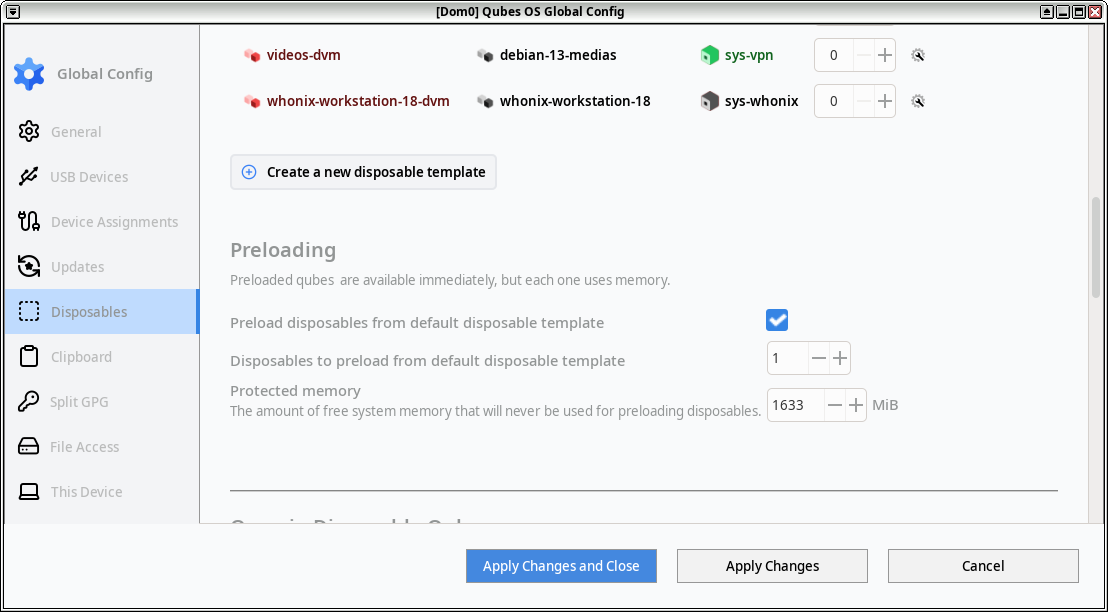
Task: Increase whonix-workstation-18-dvm preload count
Action: point(884,101)
